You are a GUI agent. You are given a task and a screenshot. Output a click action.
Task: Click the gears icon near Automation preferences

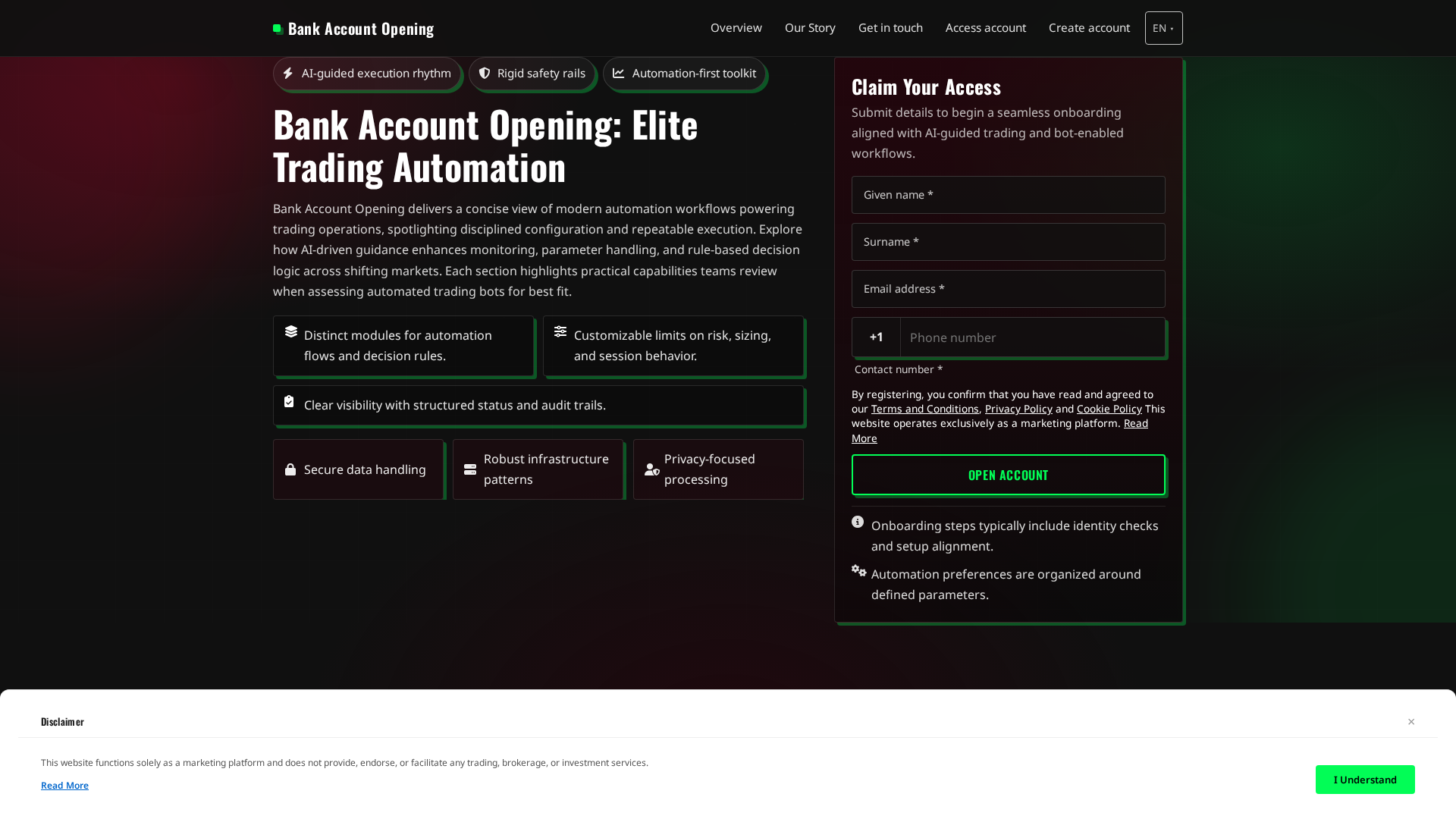859,570
